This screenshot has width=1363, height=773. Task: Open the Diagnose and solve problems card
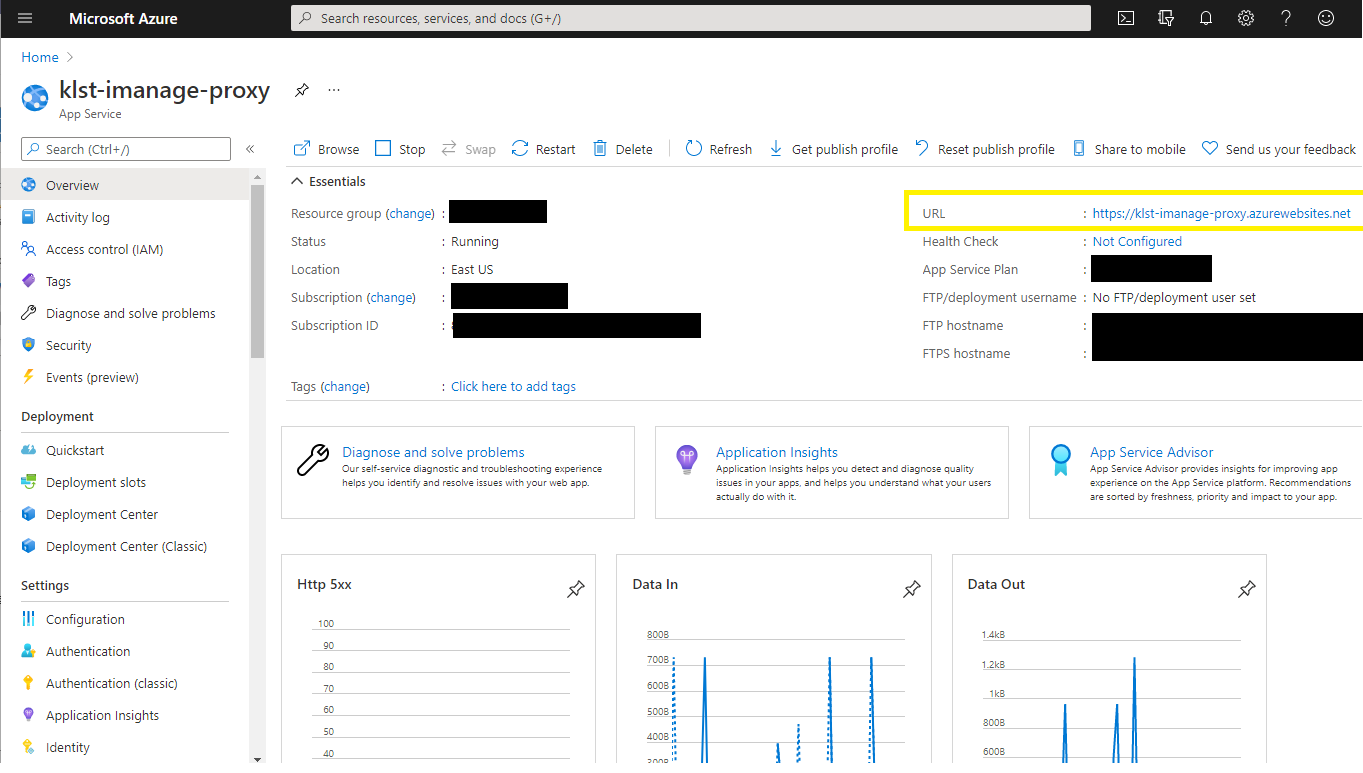pyautogui.click(x=458, y=472)
